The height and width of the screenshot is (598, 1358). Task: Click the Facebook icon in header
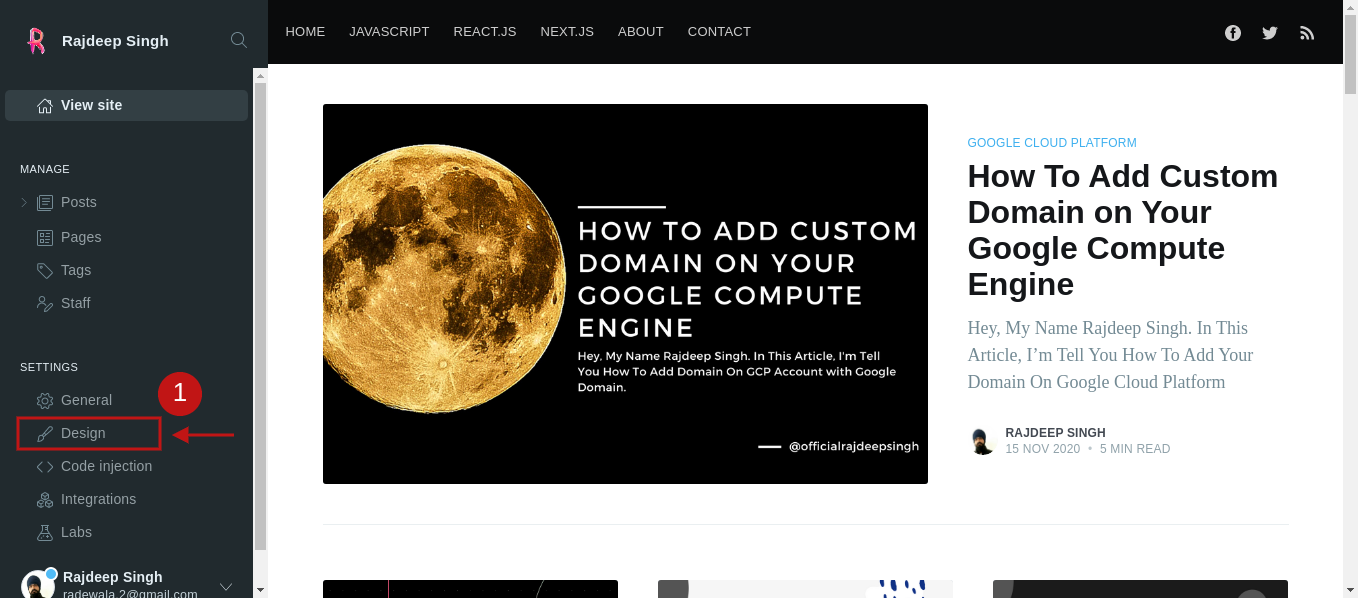1233,33
